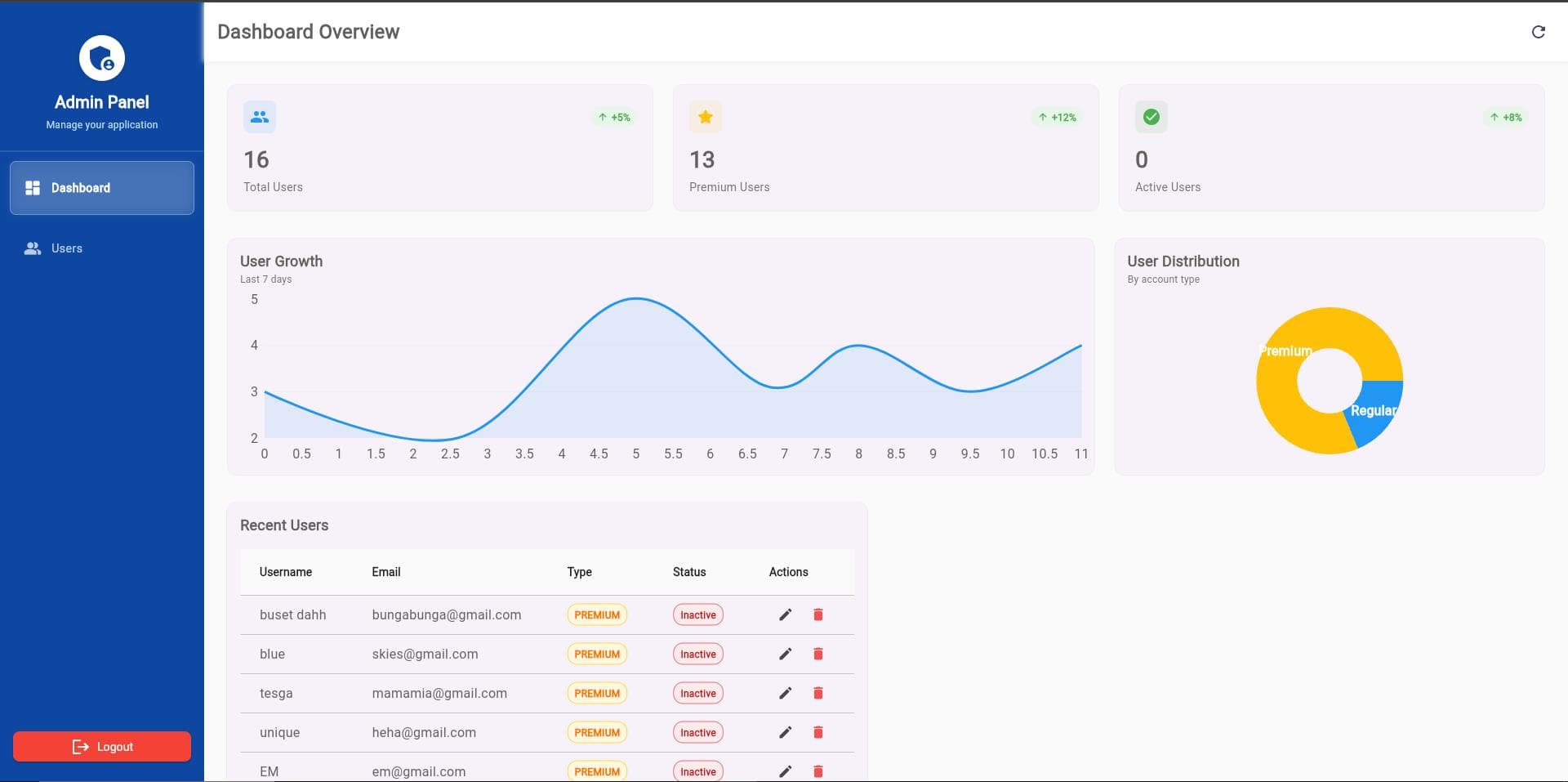1568x782 pixels.
Task: Click the Active Users green check icon
Action: pos(1151,117)
